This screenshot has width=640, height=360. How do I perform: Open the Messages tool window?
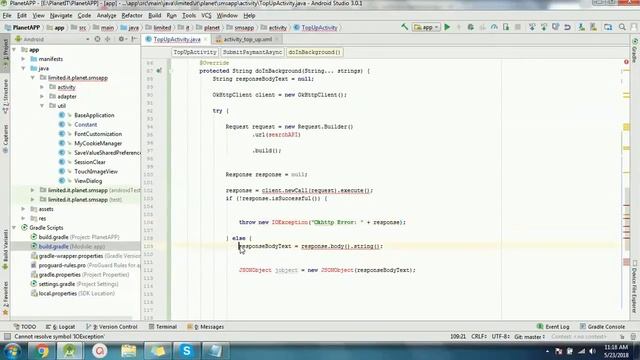click(206, 327)
